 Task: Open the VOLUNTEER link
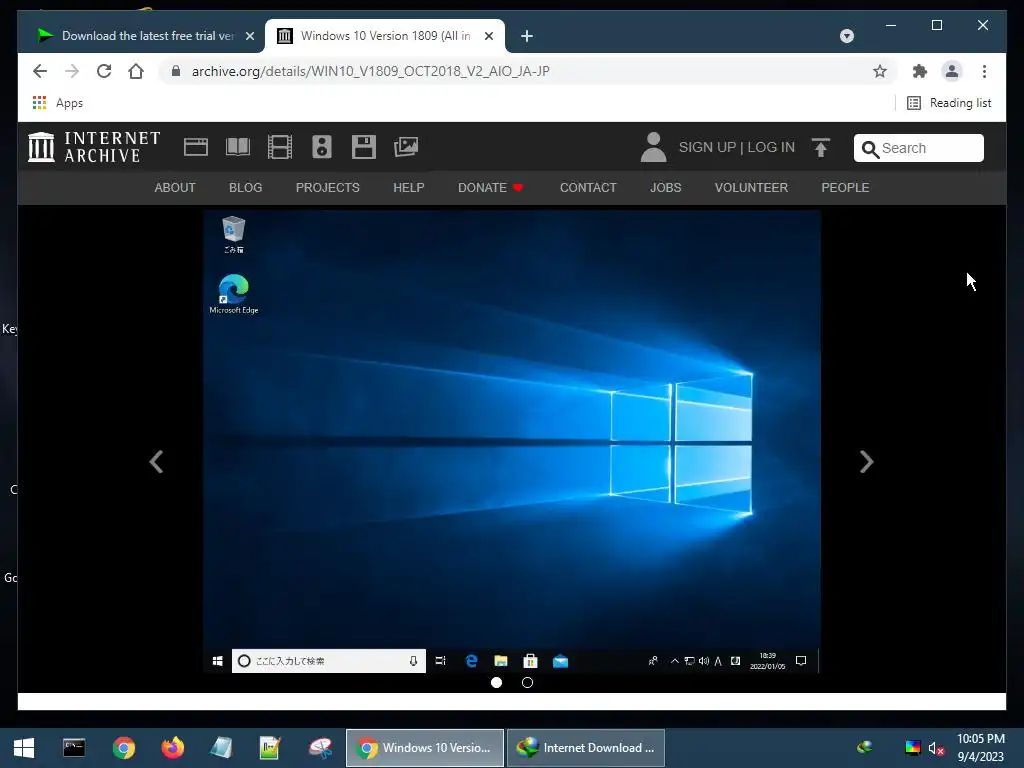click(x=751, y=188)
